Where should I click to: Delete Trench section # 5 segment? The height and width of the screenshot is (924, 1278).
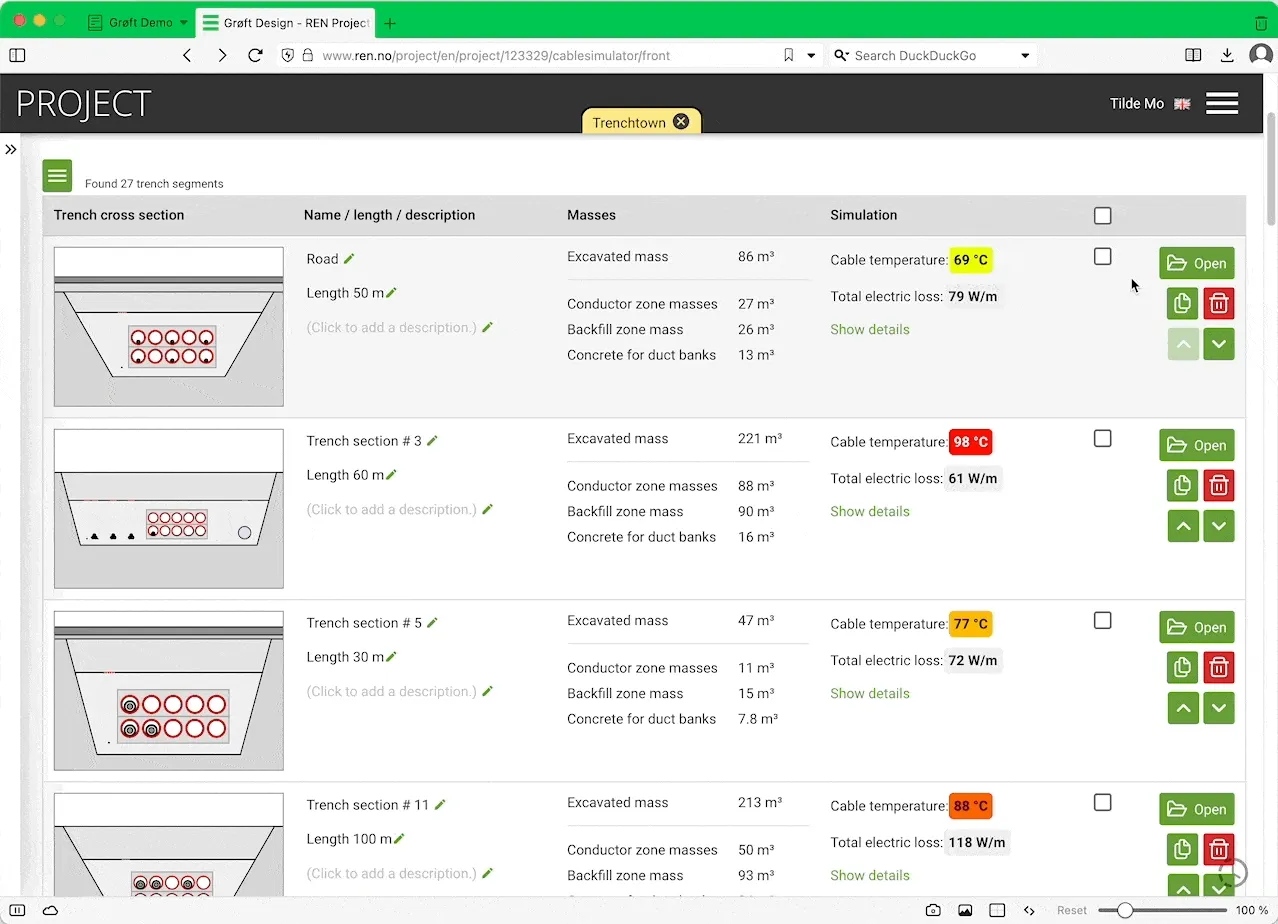click(x=1218, y=667)
